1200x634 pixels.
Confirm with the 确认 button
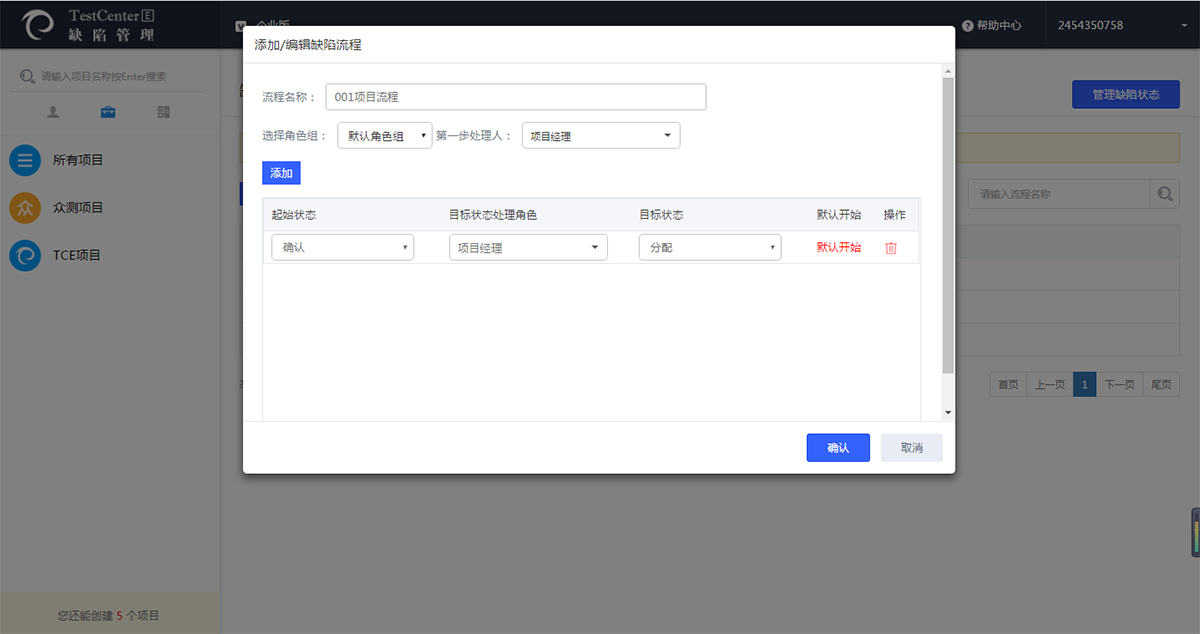click(x=838, y=448)
